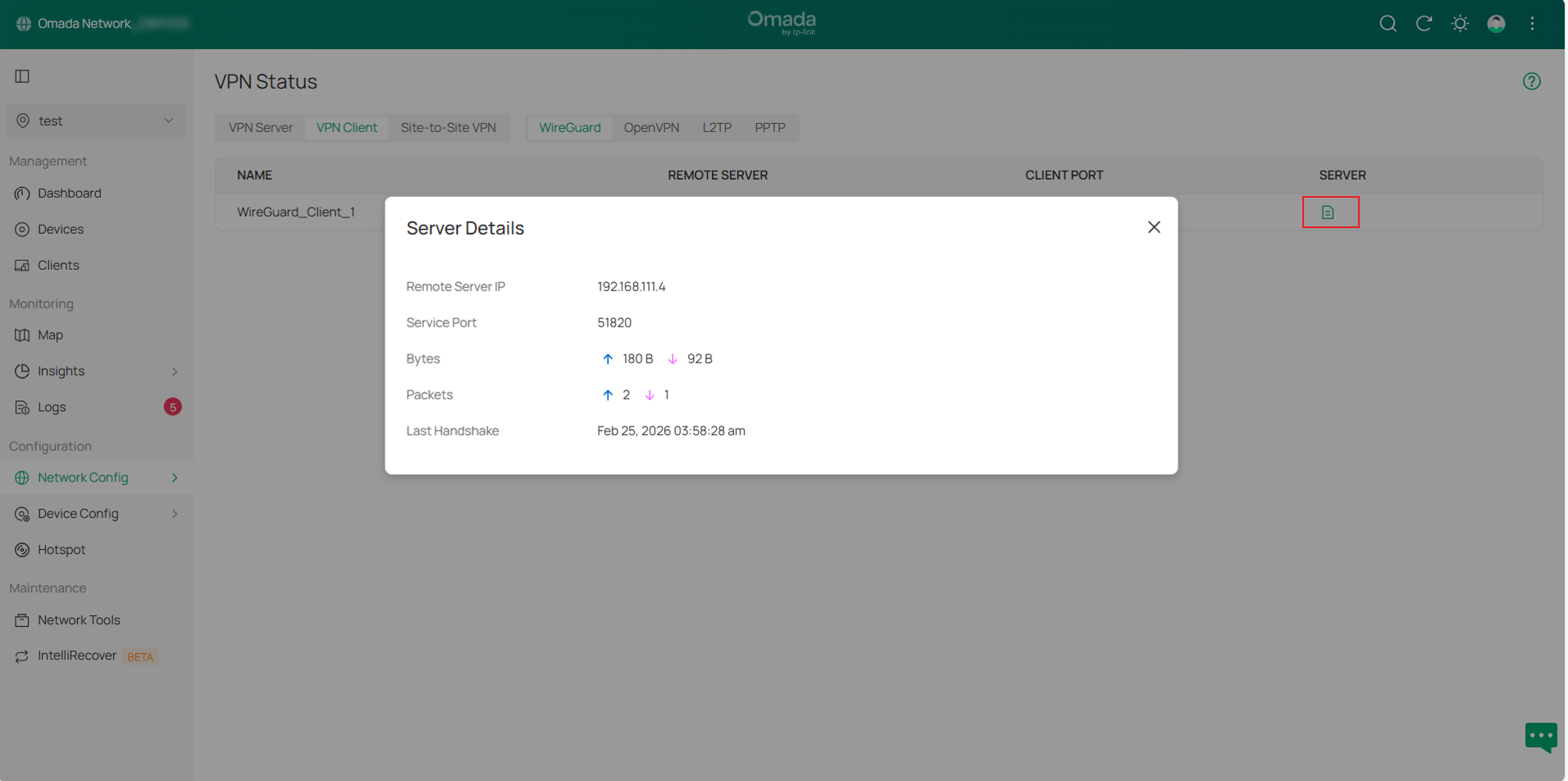Click the highlighted server details file icon
Image resolution: width=1568 pixels, height=781 pixels.
1329,212
